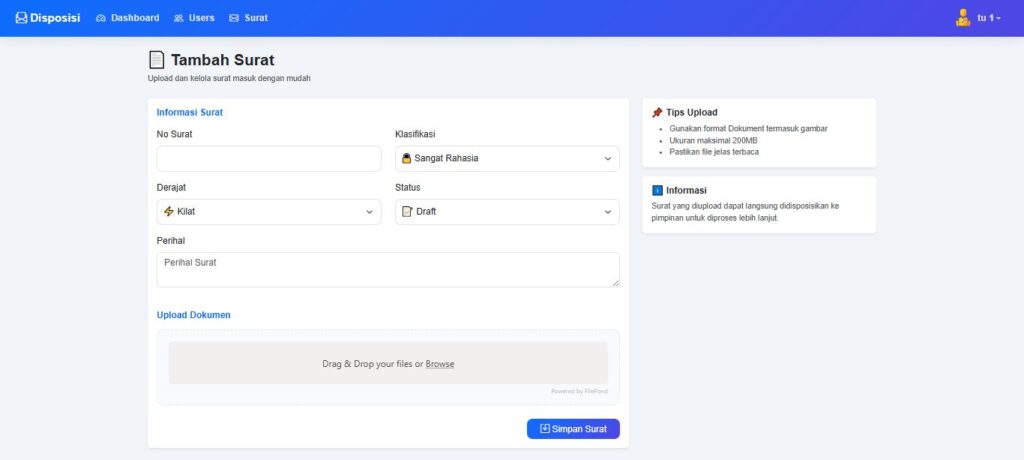The height and width of the screenshot is (460, 1024).
Task: Click the Derajat field label
Action: click(171, 188)
